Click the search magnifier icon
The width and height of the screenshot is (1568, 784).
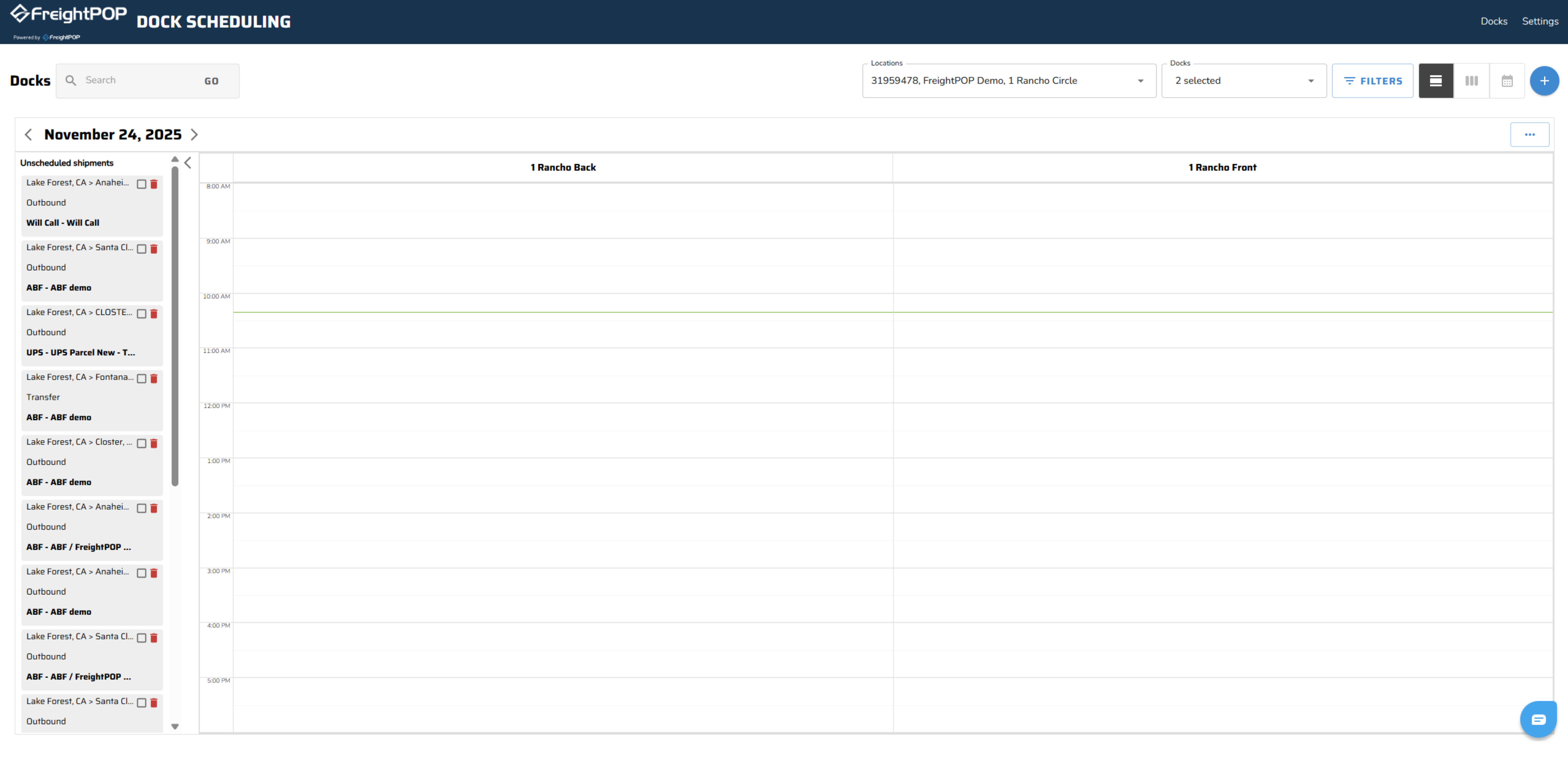[70, 80]
